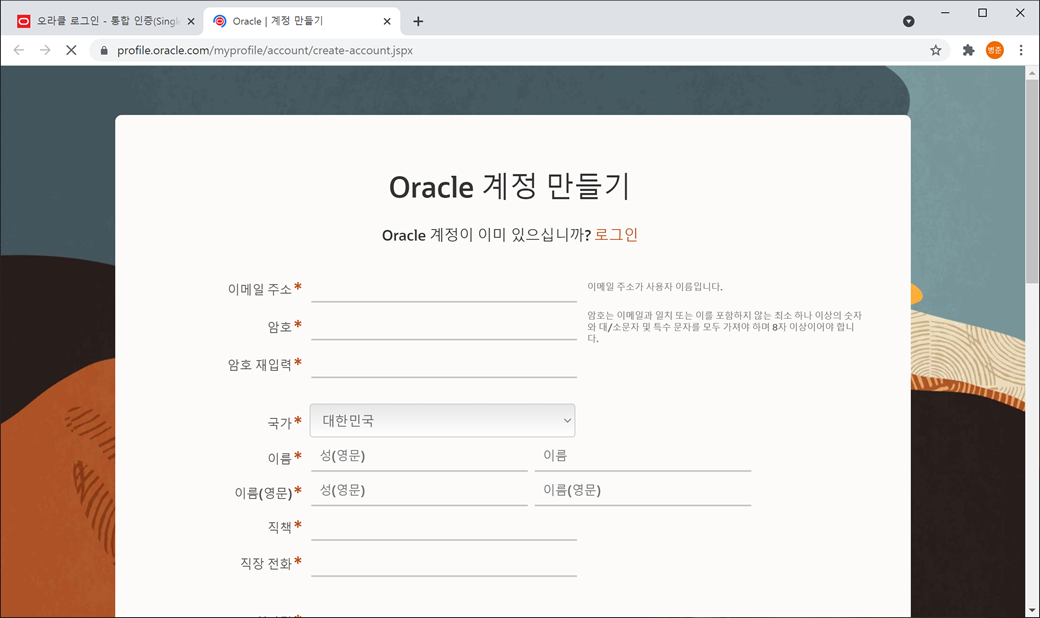Minimize the Chrome window
Viewport: 1040px width, 618px height.
coord(945,13)
